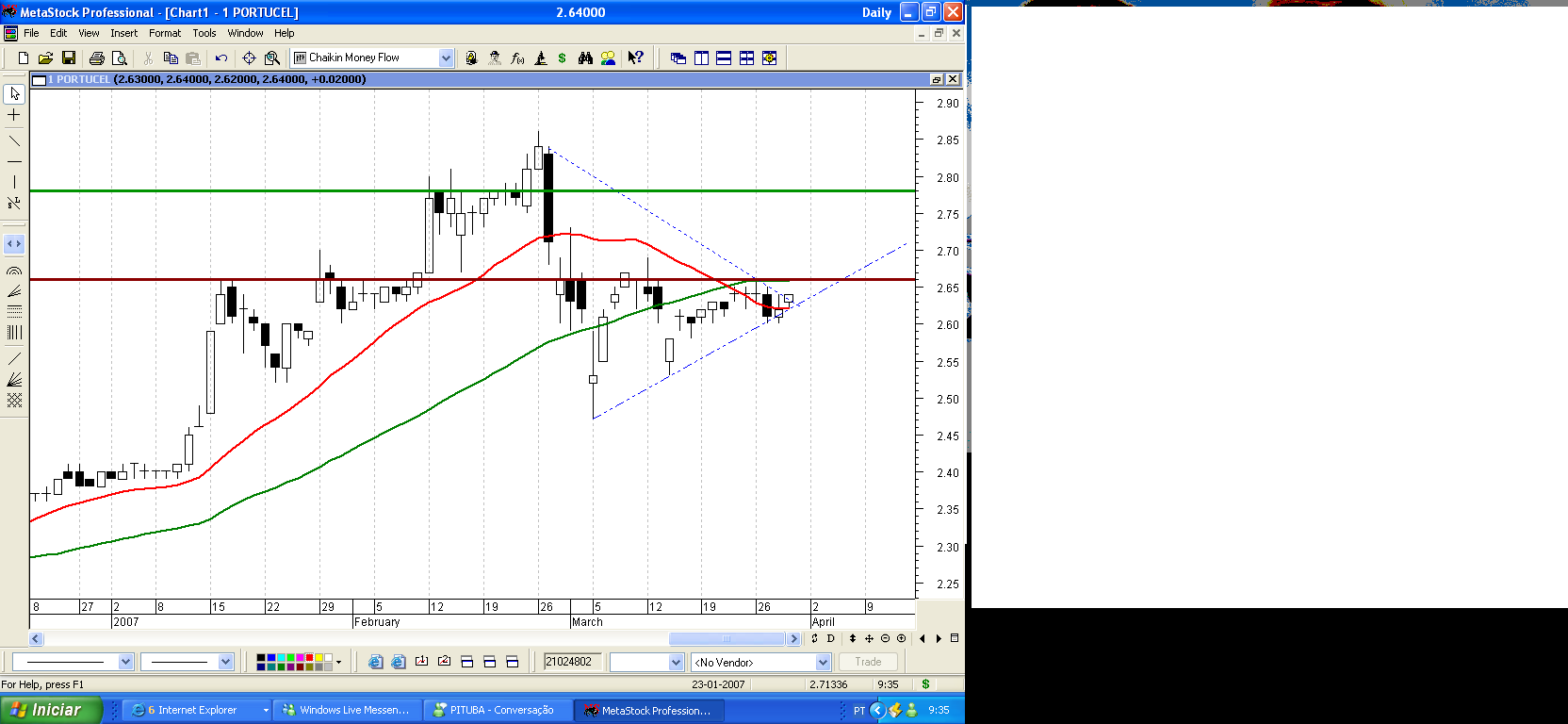The image size is (1568, 724).
Task: Open the Indicator Builder (f(x)) tool
Action: pyautogui.click(x=517, y=58)
